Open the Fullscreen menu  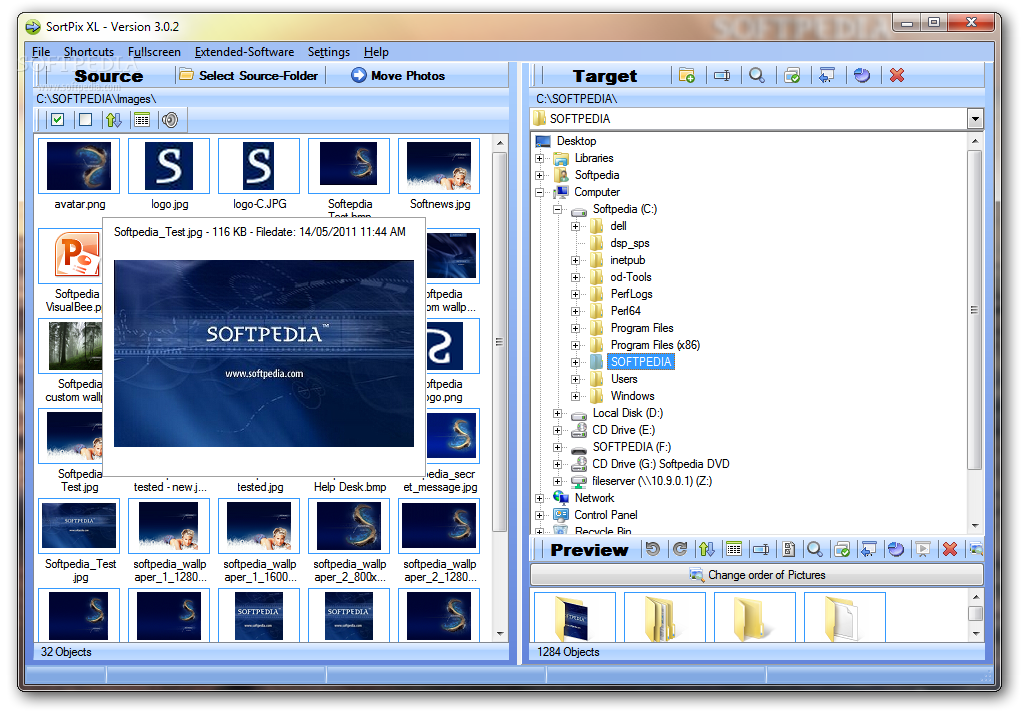coord(154,52)
